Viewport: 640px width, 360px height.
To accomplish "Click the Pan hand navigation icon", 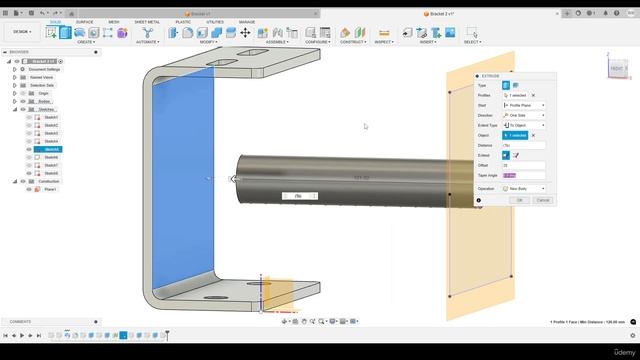I will pos(304,322).
